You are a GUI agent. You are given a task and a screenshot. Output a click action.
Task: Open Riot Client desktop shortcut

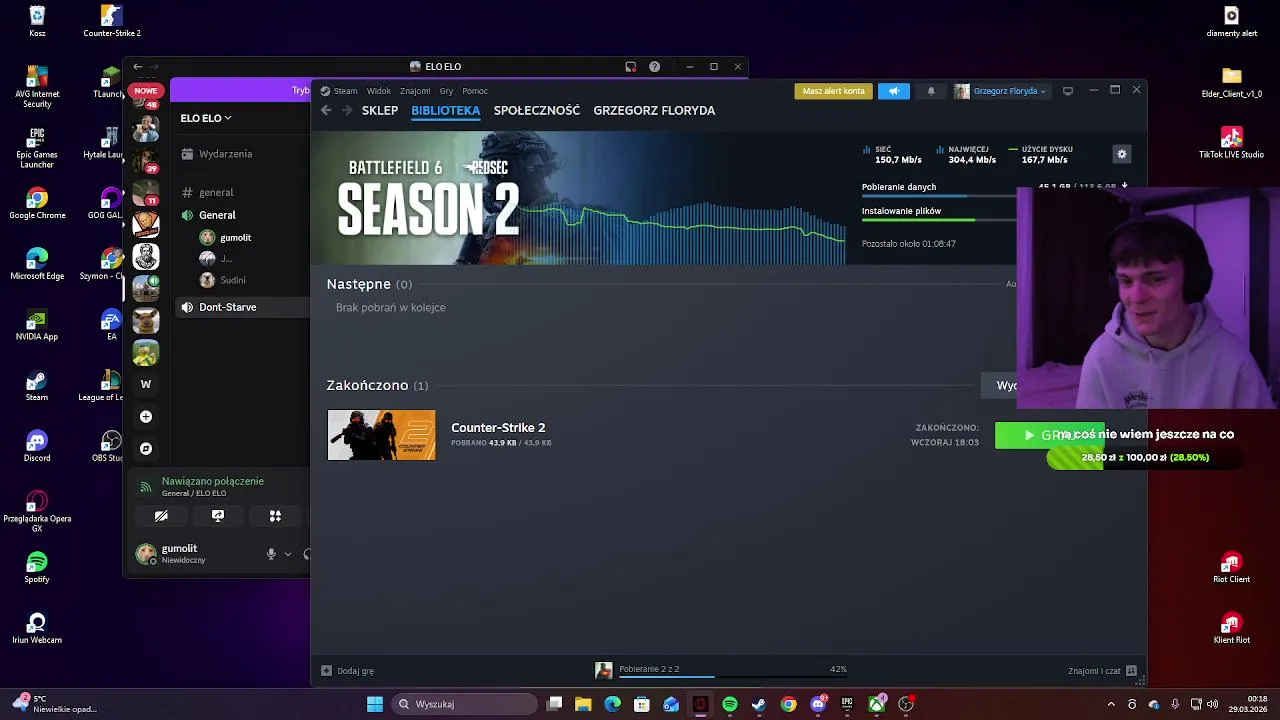coord(1231,567)
